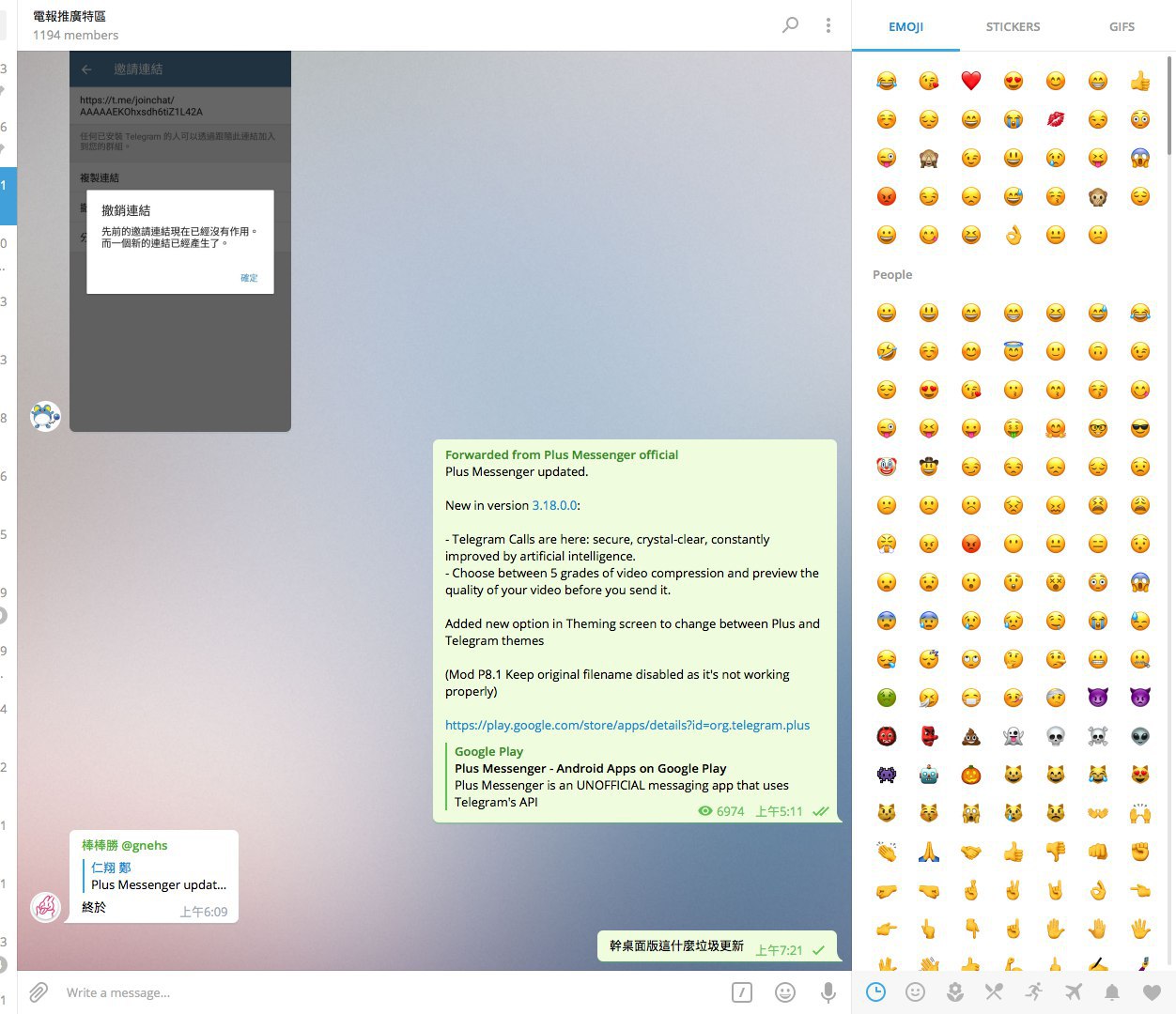Viewport: 1176px width, 1014px height.
Task: Open the chat's three-dot options menu
Action: tap(828, 25)
